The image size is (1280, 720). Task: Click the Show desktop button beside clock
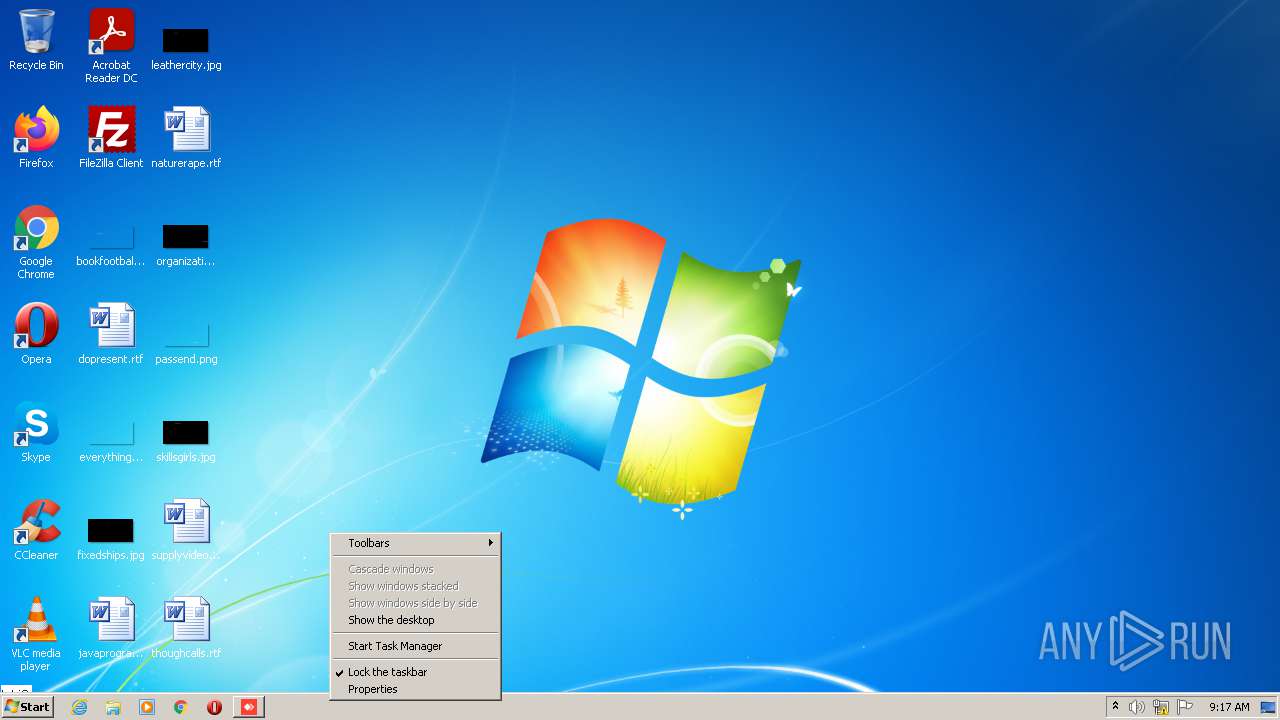click(1268, 707)
